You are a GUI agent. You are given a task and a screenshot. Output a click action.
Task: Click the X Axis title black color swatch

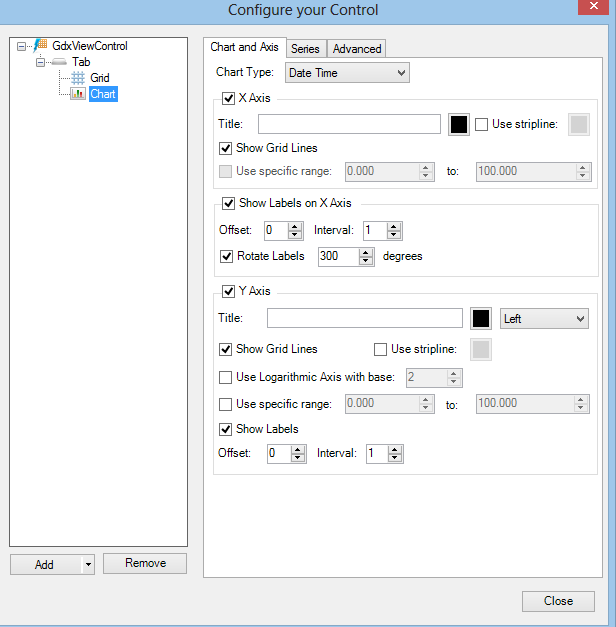(x=459, y=124)
